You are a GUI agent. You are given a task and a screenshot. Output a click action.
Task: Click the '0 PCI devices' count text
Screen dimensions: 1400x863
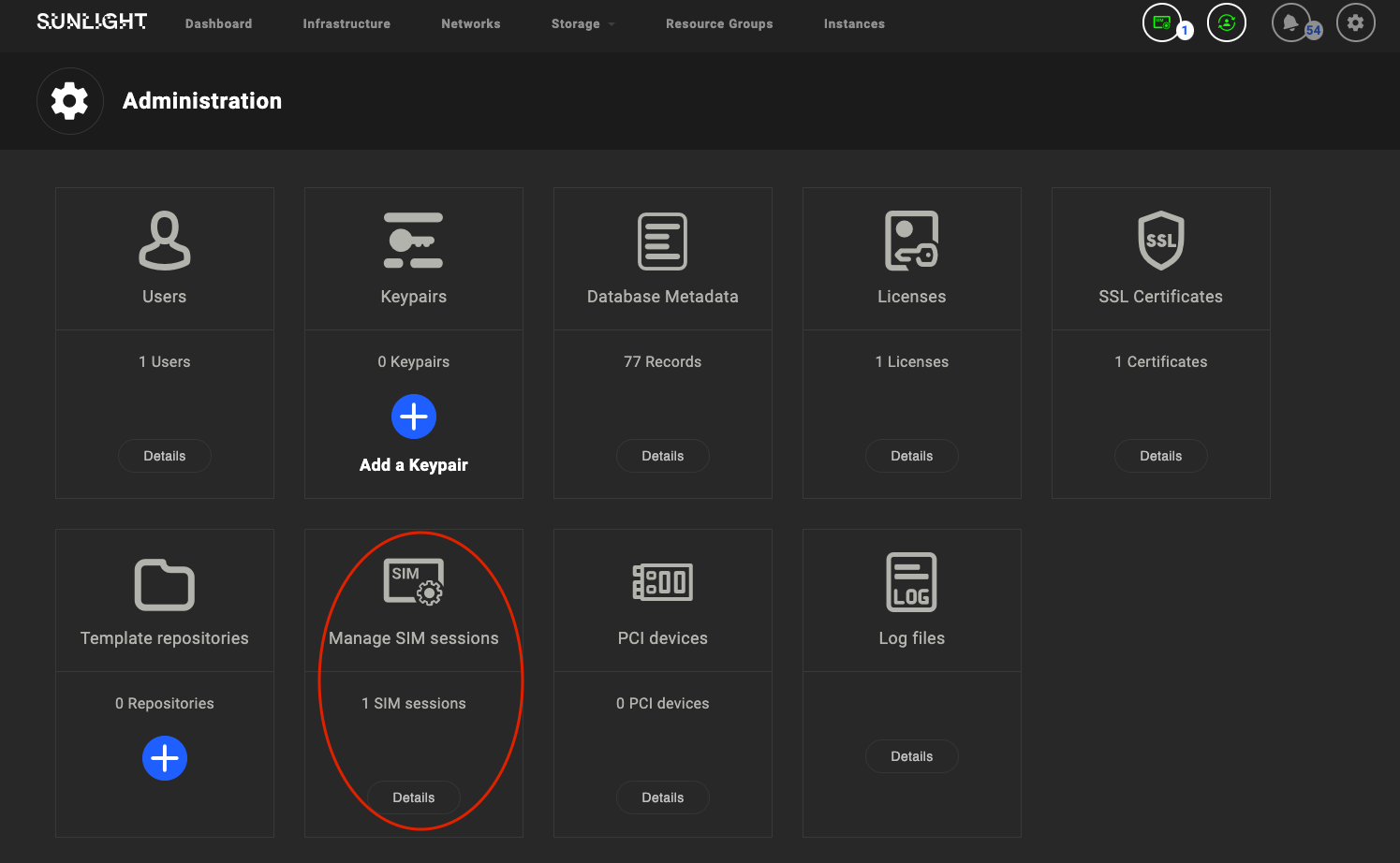[x=663, y=704]
